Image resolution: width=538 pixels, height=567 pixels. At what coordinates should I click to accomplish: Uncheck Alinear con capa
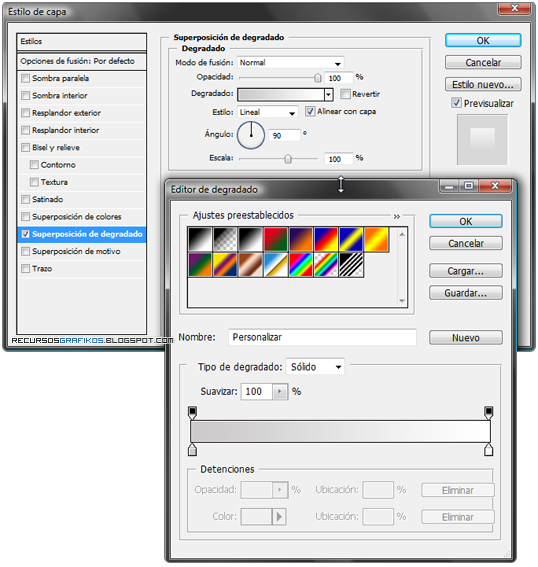coord(310,111)
